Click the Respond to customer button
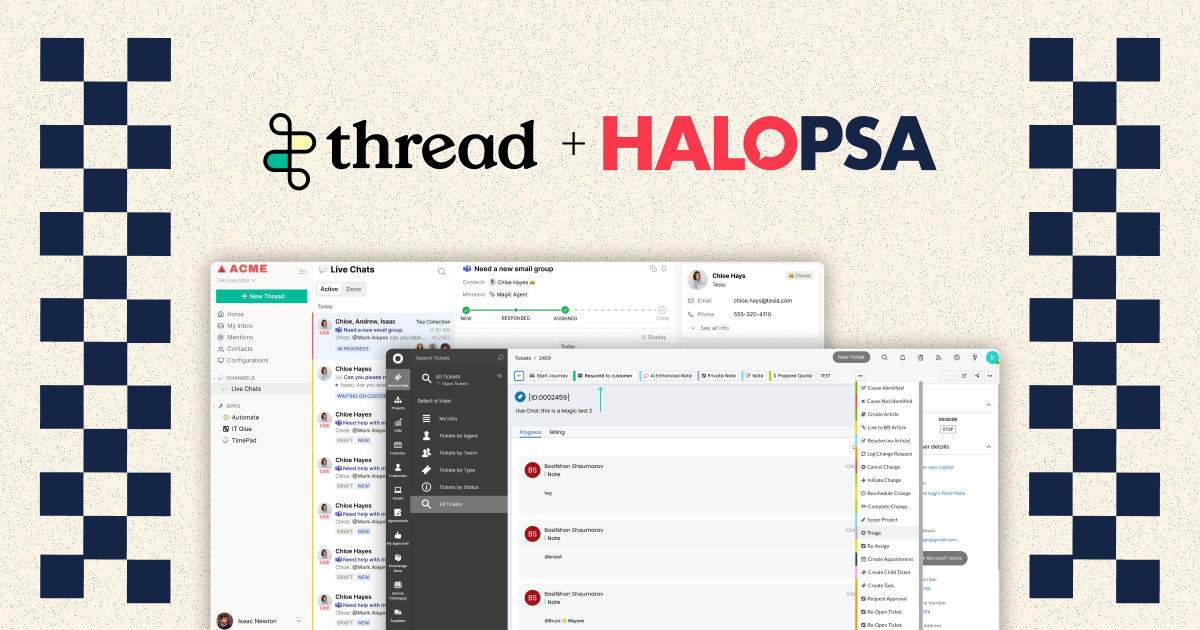The height and width of the screenshot is (630, 1200). tap(608, 375)
